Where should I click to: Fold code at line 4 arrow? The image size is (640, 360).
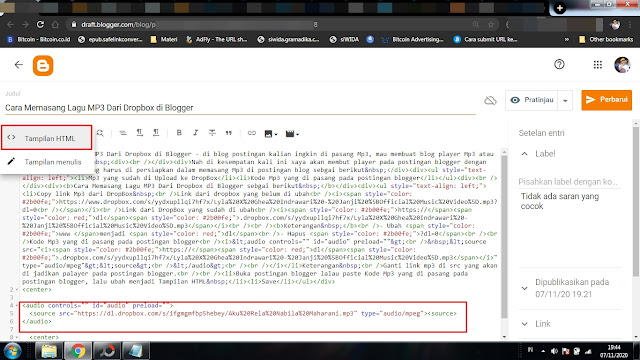16,305
